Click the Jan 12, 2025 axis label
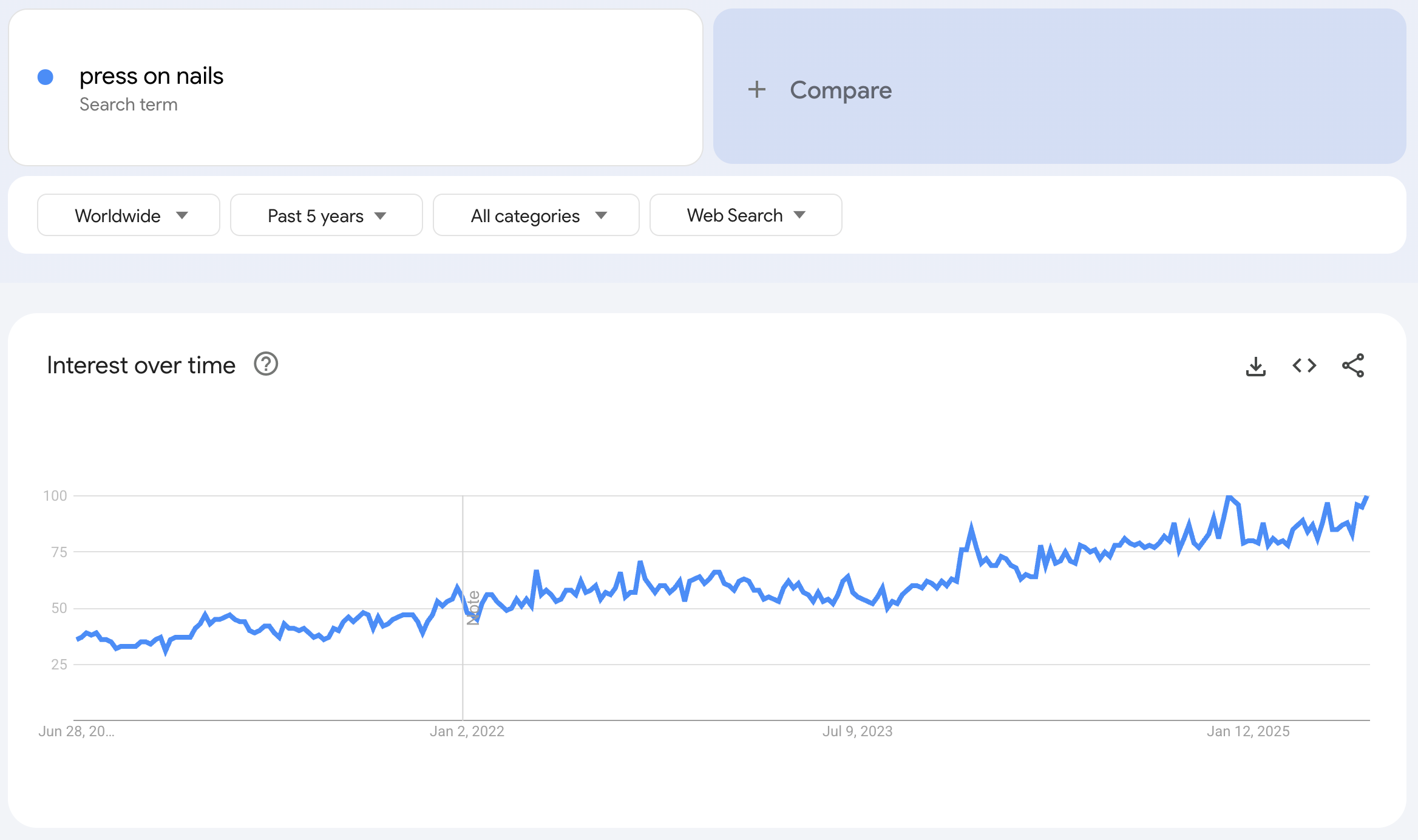This screenshot has height=840, width=1418. (1248, 731)
